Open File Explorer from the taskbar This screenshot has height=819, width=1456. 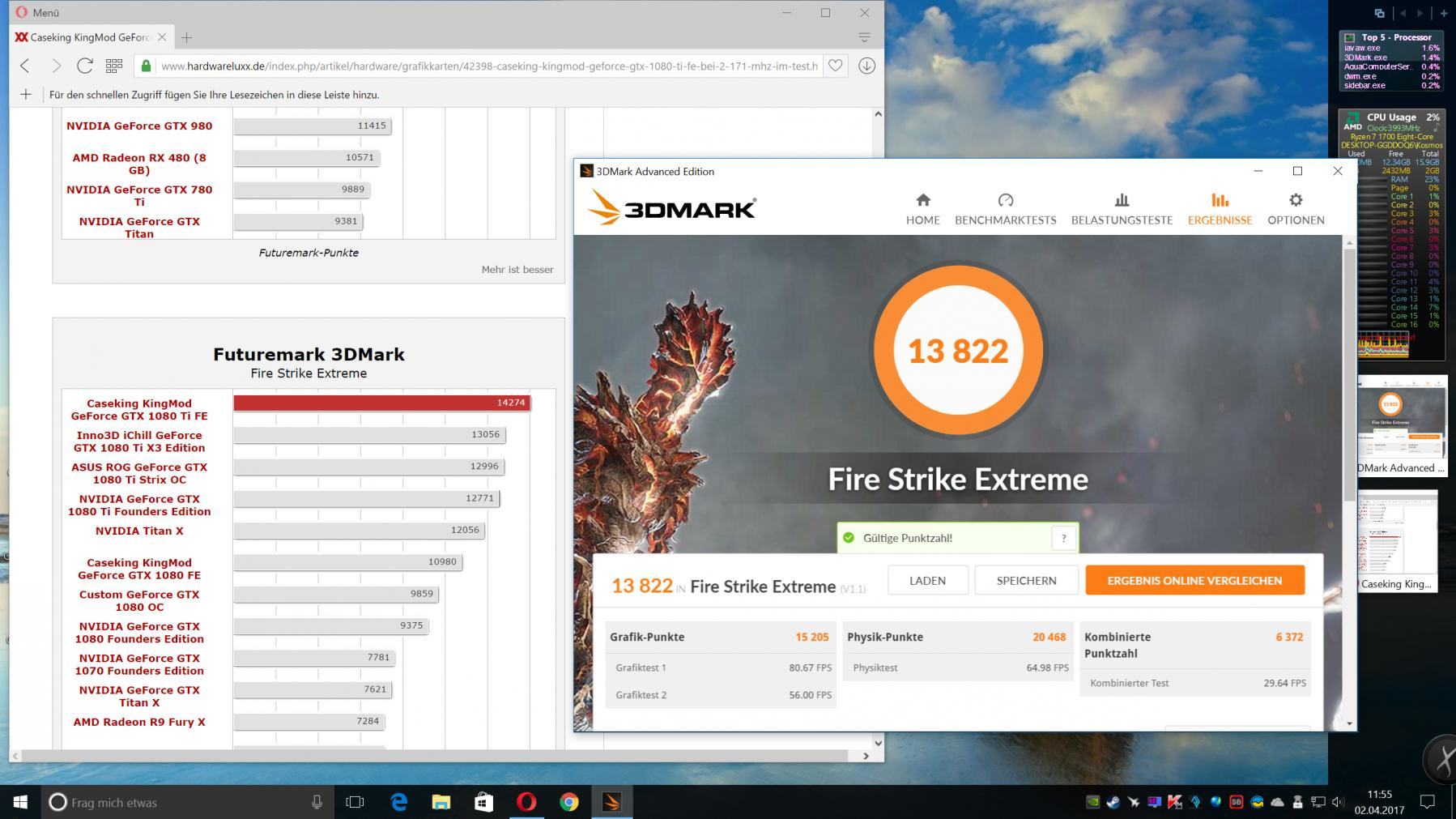(441, 802)
